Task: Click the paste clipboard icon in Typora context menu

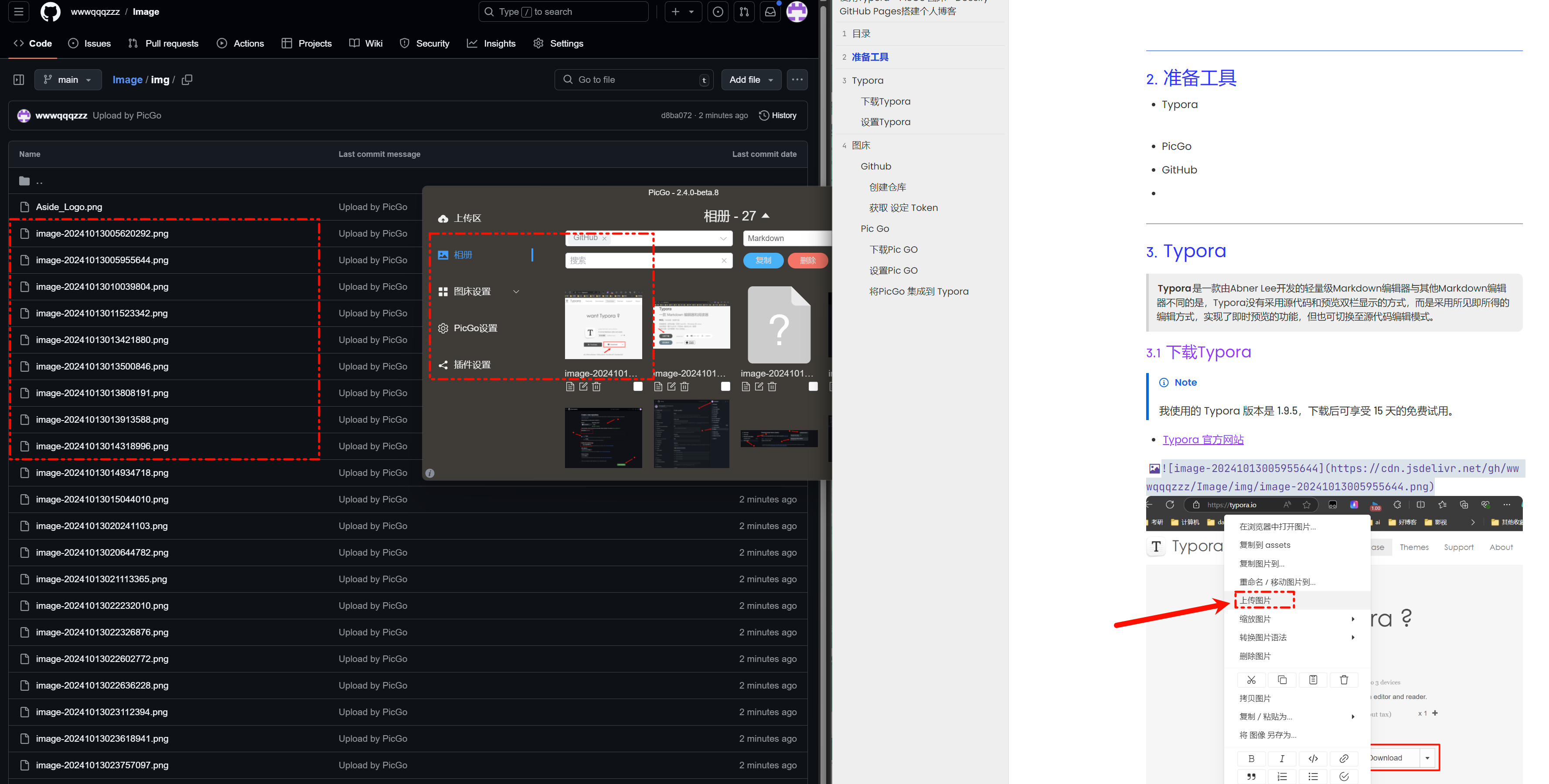Action: tap(1313, 679)
